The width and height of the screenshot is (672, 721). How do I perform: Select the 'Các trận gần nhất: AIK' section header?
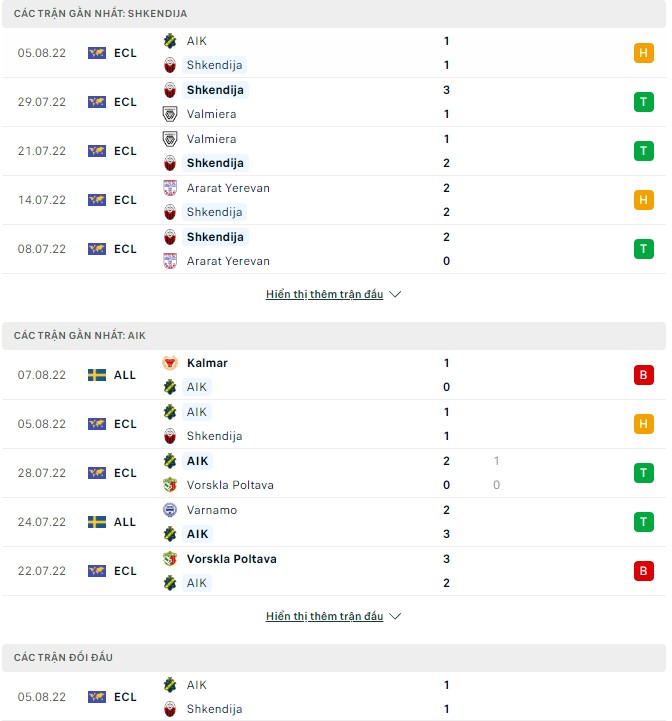pyautogui.click(x=80, y=336)
